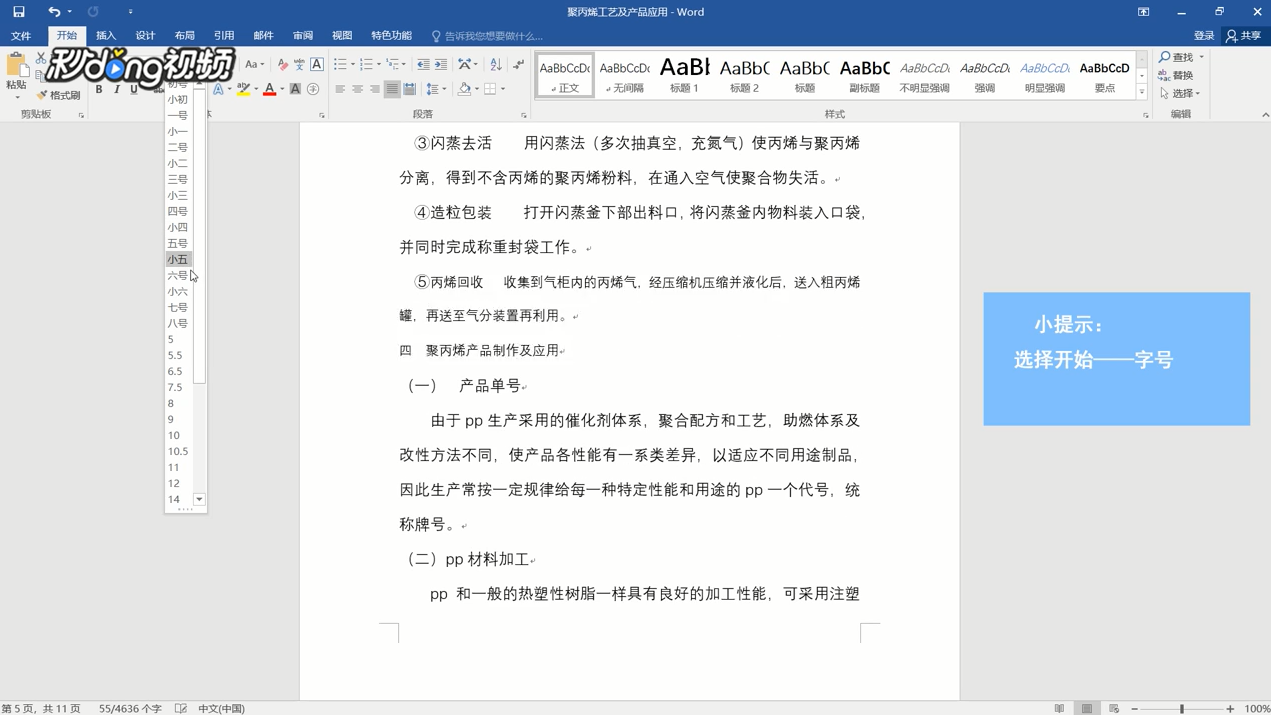Click the 共享 (Share) button
The width and height of the screenshot is (1271, 715).
click(x=1245, y=35)
